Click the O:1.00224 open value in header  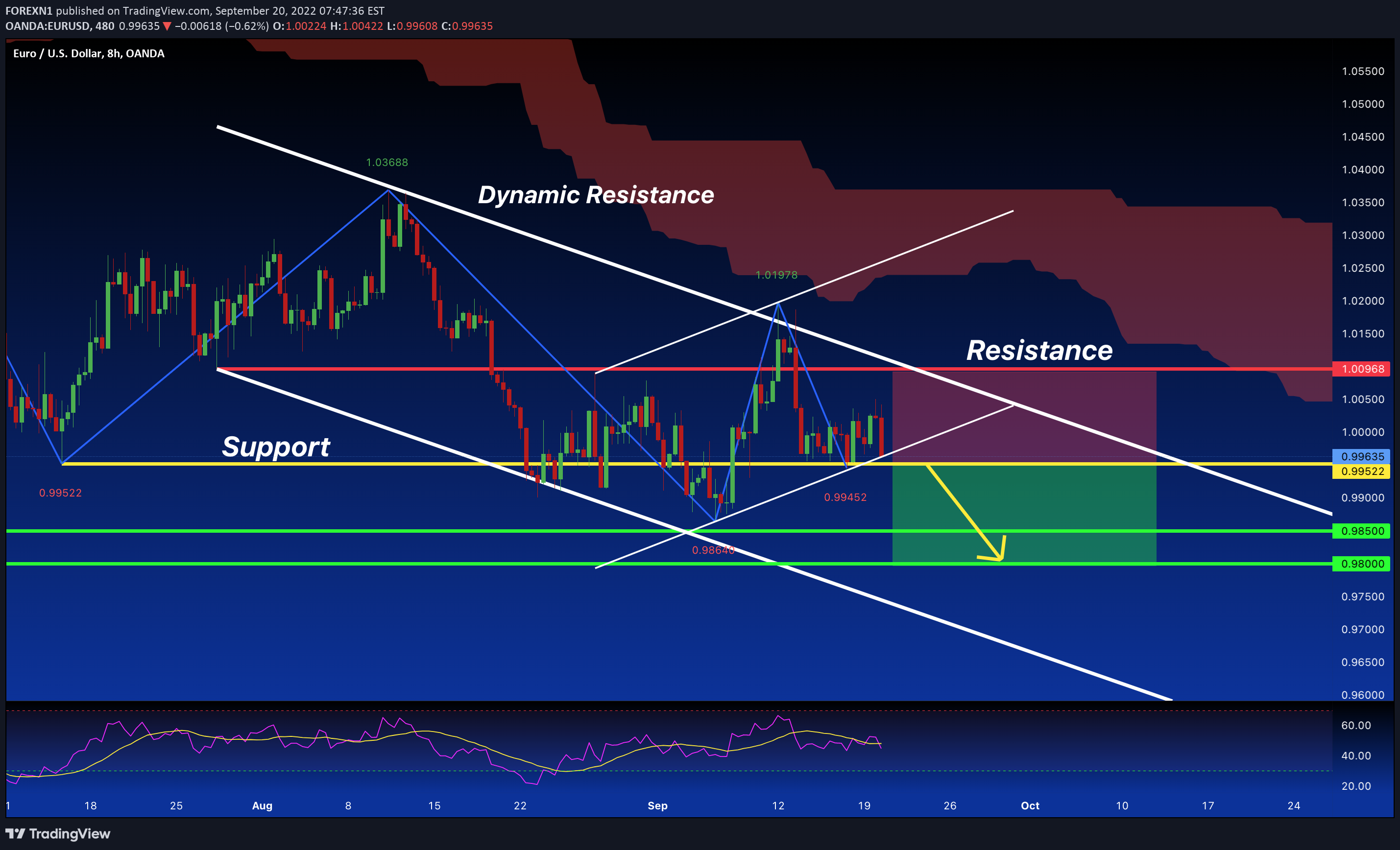pos(299,26)
